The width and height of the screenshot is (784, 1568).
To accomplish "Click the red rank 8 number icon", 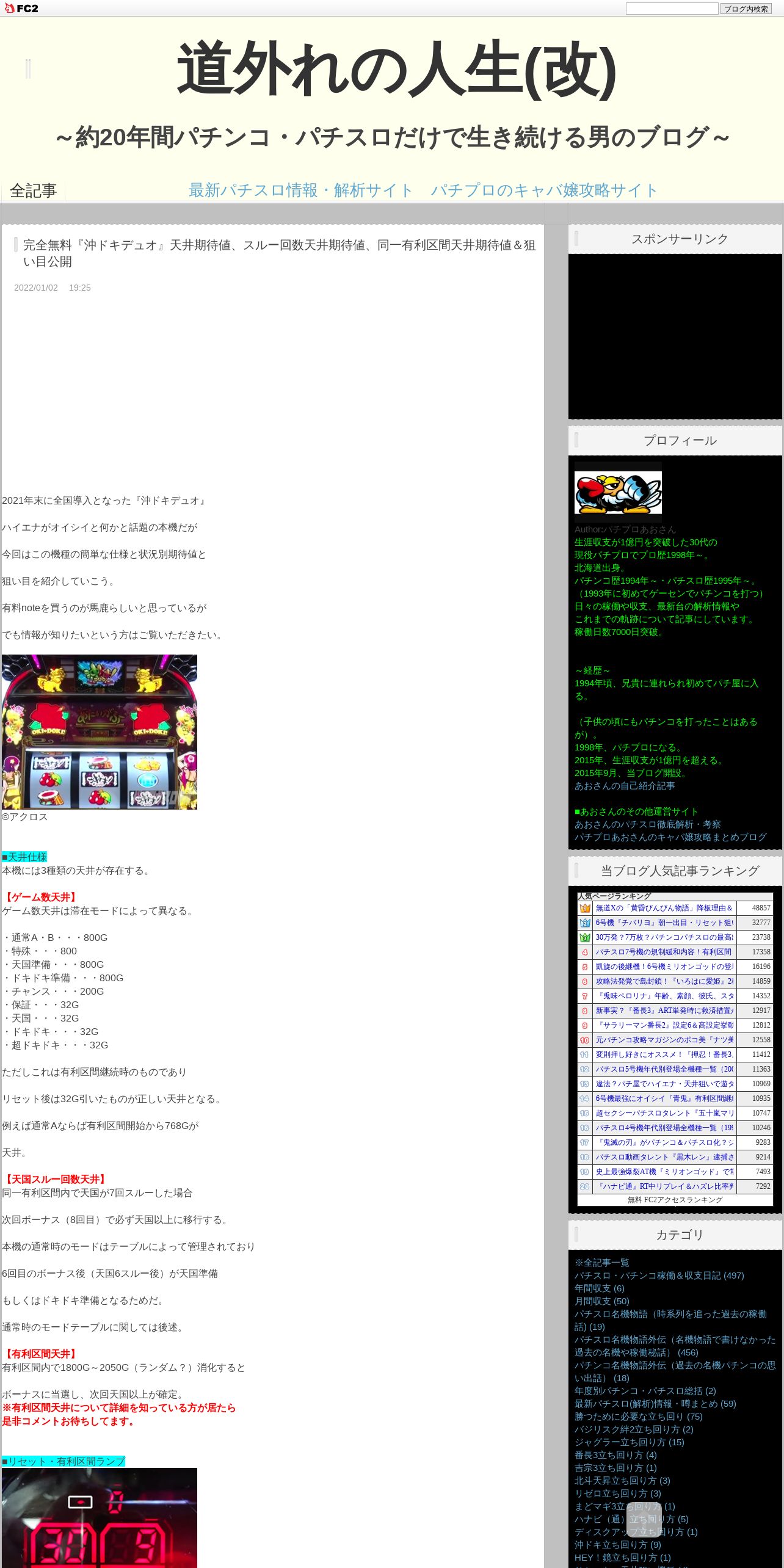I will (x=584, y=1011).
